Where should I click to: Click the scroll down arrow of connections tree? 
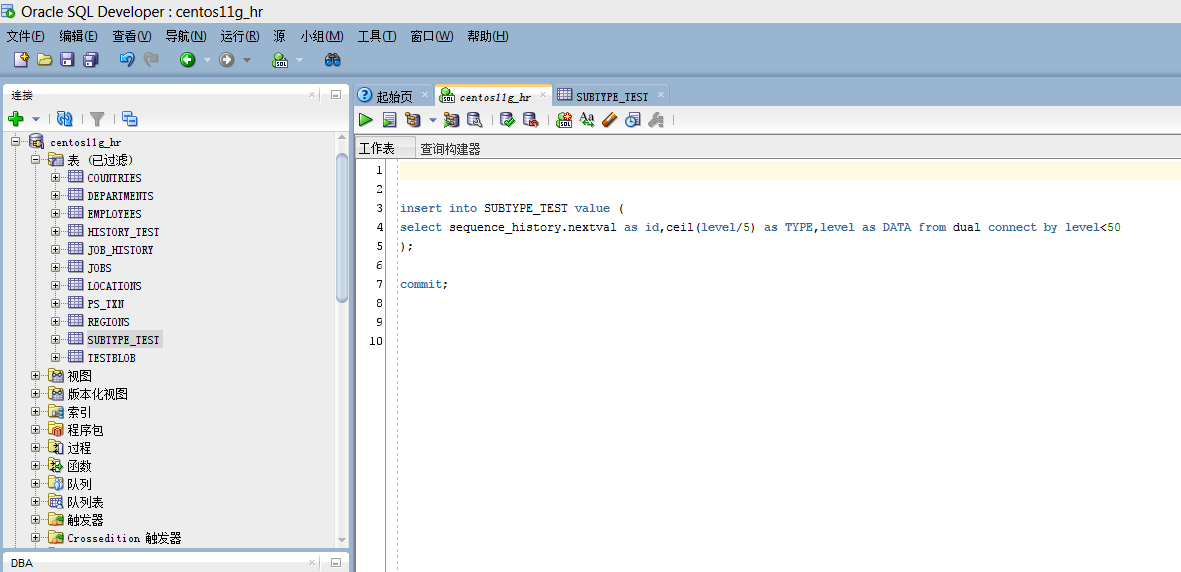point(342,540)
